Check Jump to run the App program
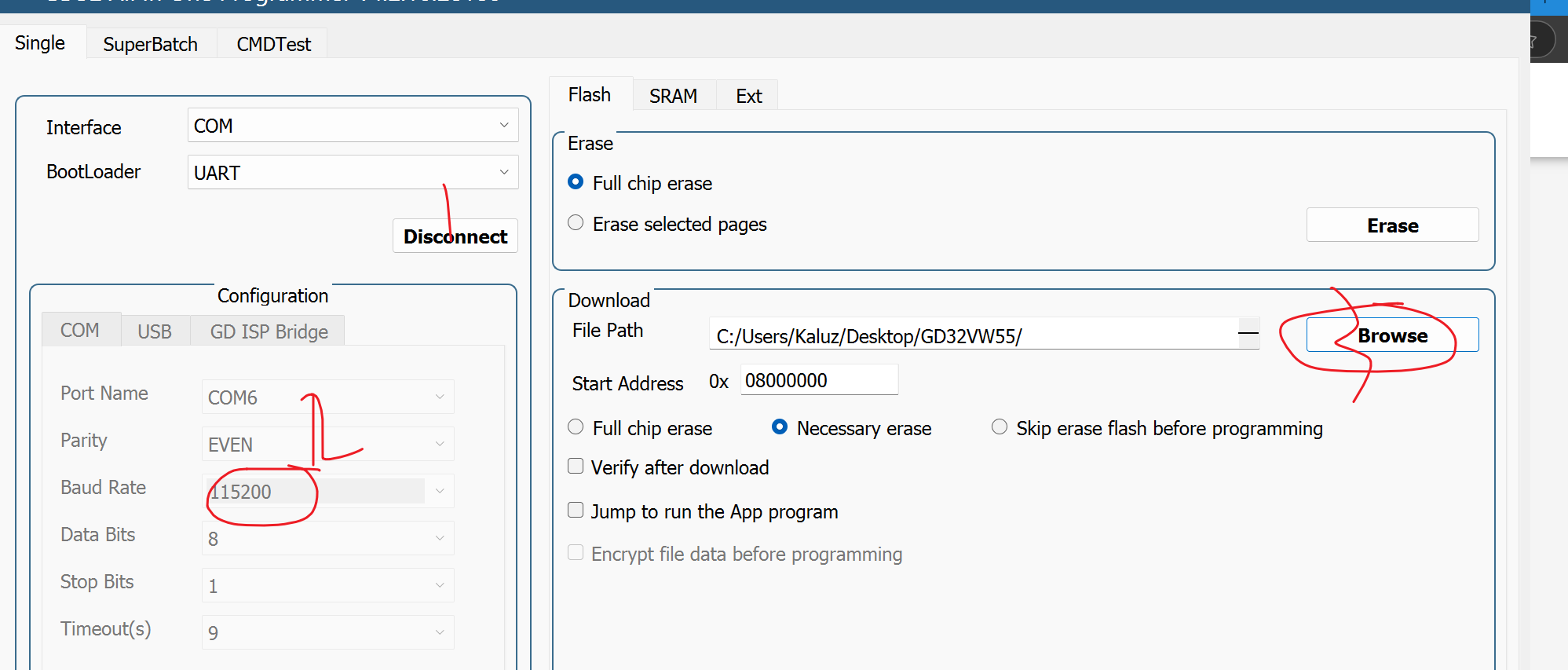 click(576, 511)
